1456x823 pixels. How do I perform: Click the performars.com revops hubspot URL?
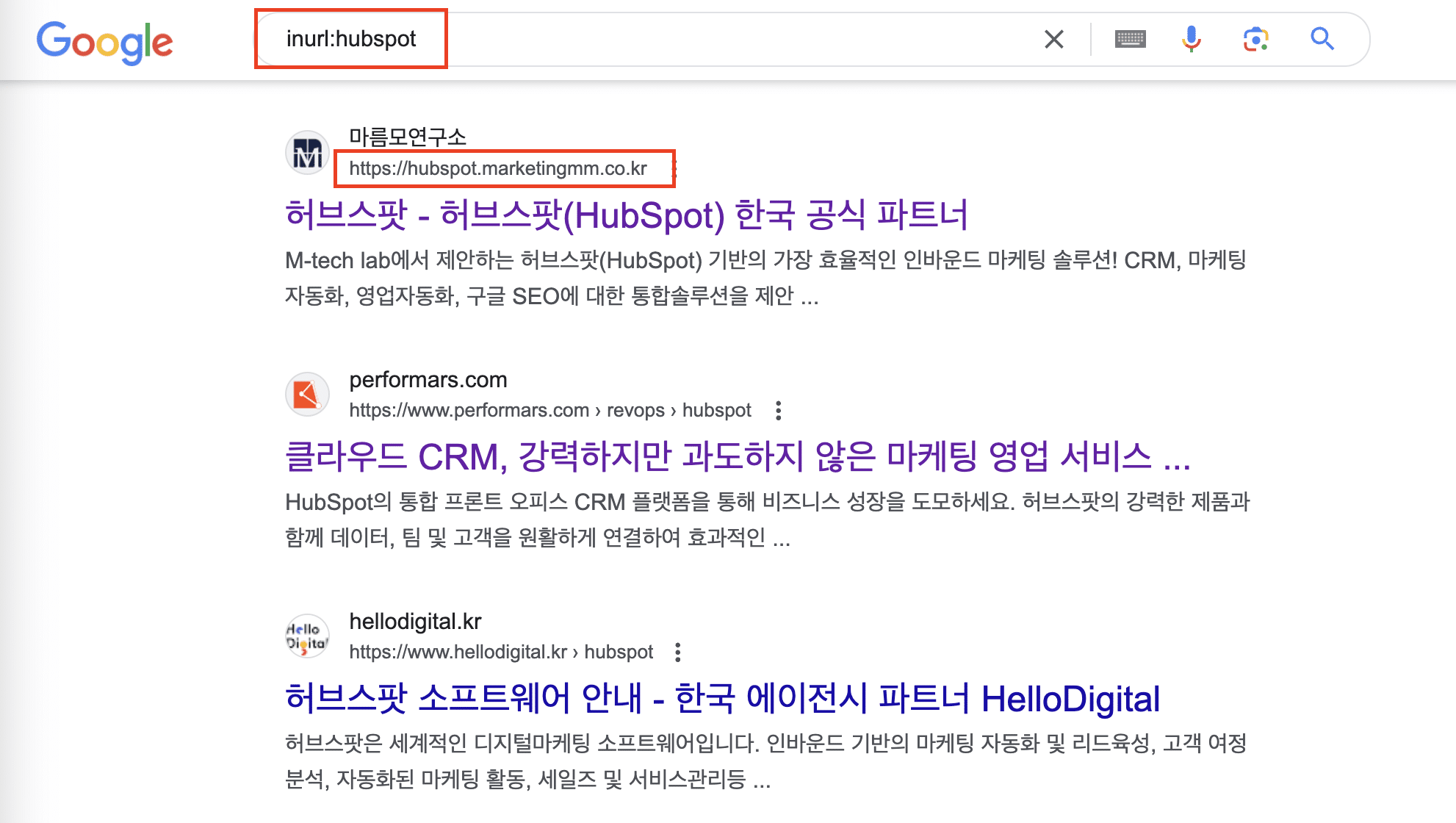(550, 411)
